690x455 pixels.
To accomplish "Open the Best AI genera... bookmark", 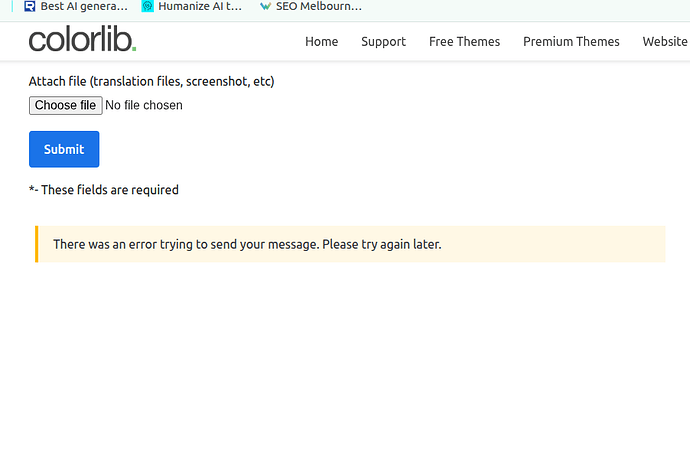I will 76,6.
